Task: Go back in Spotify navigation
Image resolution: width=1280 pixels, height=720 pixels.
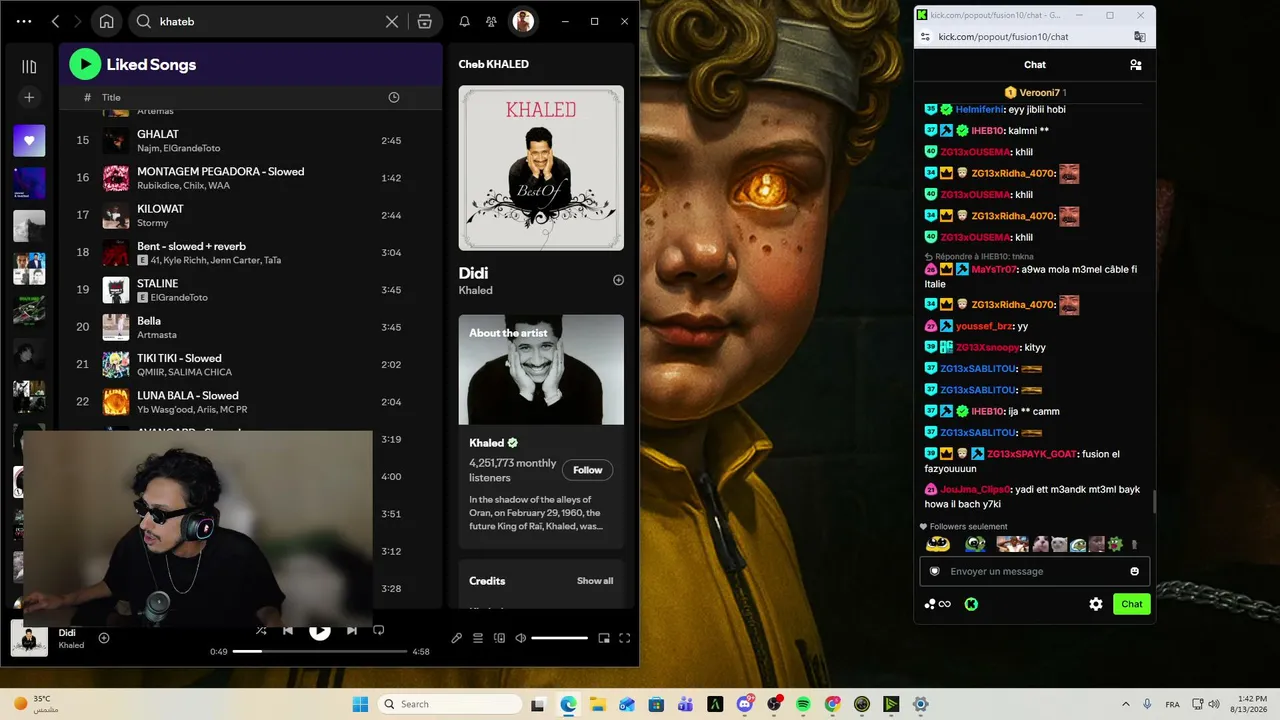Action: tap(55, 21)
